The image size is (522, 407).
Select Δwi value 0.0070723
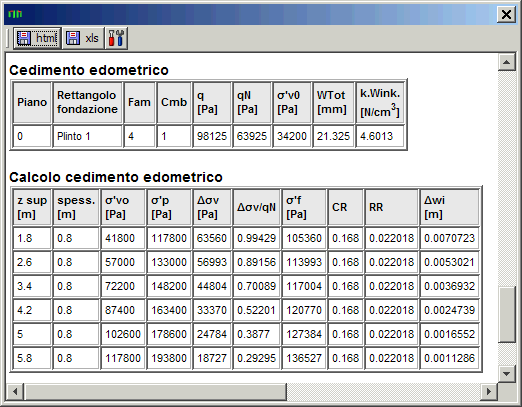(x=449, y=238)
